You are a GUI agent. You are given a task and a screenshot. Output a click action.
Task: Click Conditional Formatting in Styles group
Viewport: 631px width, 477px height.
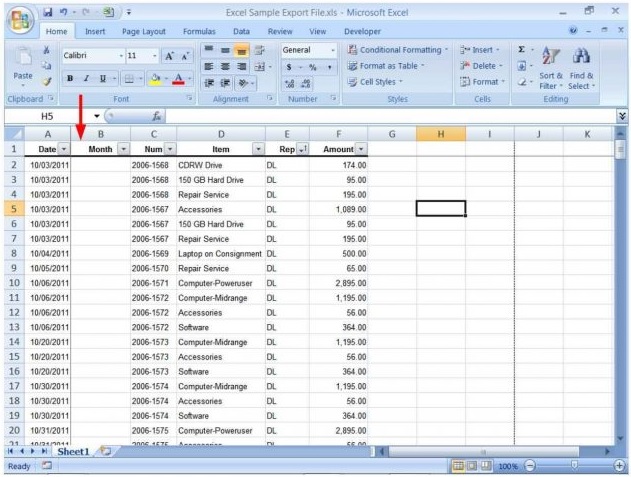[x=396, y=50]
